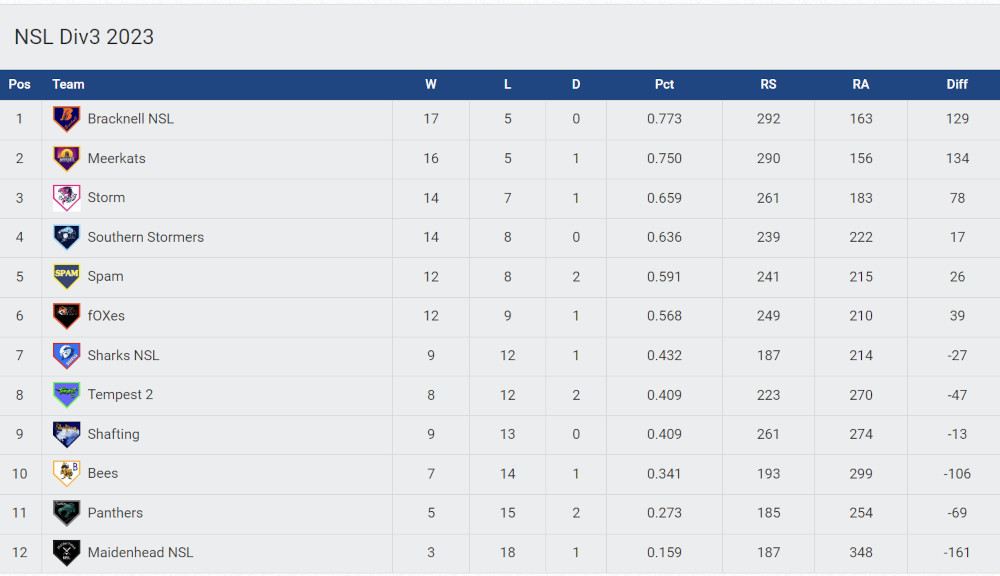Screen dimensions: 1000x576
Task: Click the Maidenhead NSL team logo
Action: point(66,552)
